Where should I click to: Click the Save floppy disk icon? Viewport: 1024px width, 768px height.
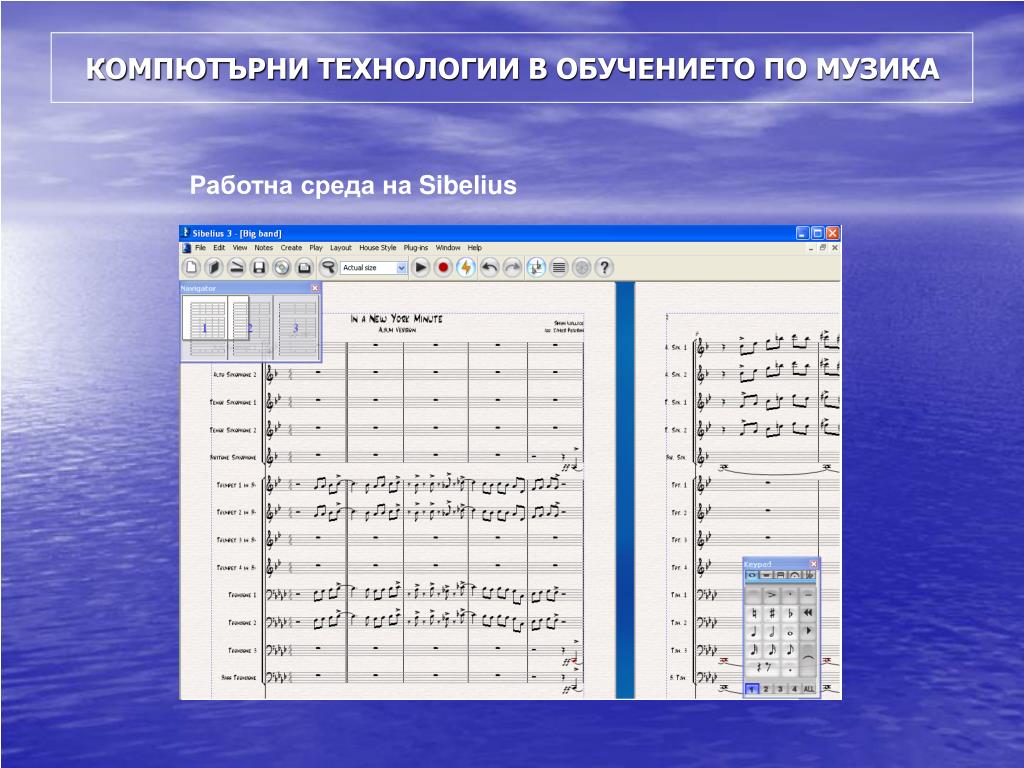point(259,267)
